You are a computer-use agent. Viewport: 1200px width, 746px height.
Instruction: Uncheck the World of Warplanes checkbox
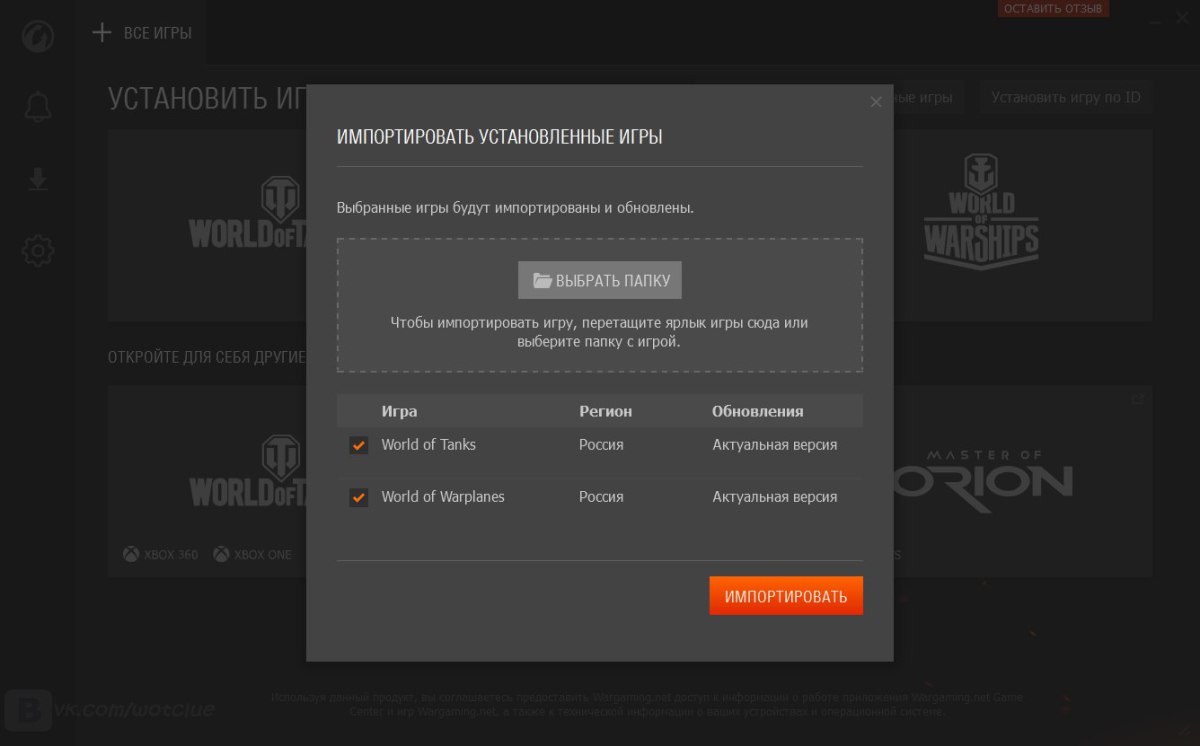point(358,497)
